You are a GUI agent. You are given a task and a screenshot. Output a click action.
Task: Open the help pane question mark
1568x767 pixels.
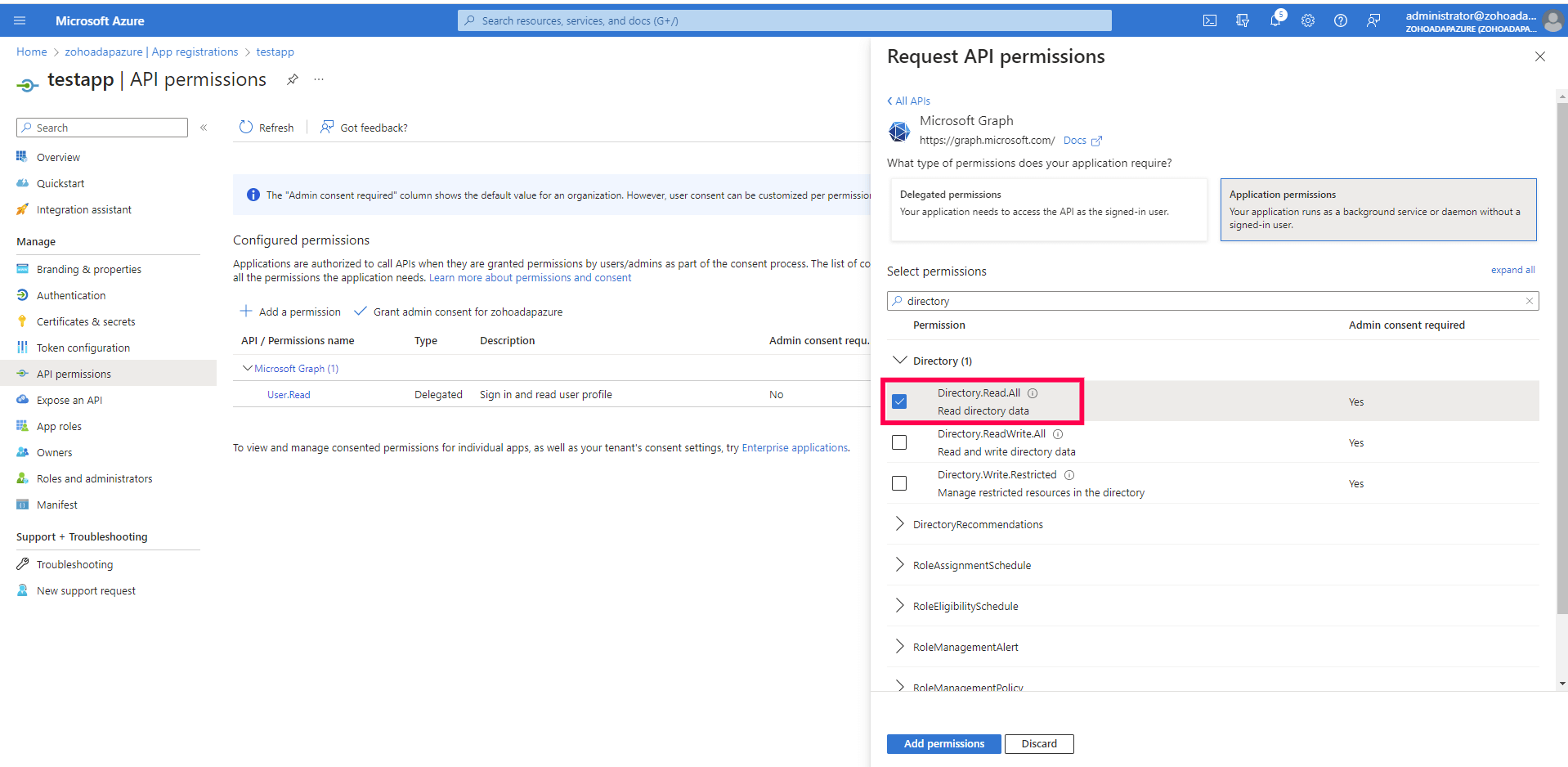pos(1340,20)
